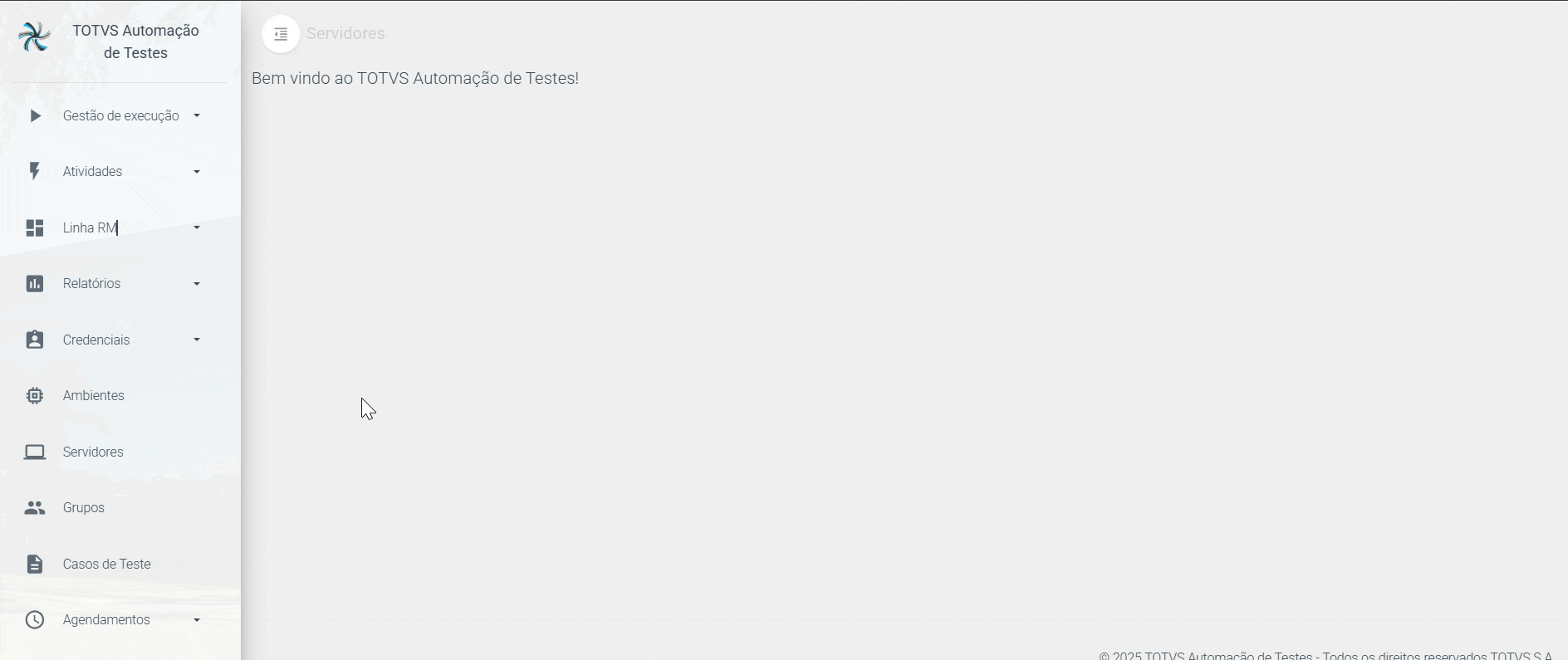Click the badge icon beside Credenciais
Image resolution: width=1568 pixels, height=660 pixels.
pyautogui.click(x=34, y=340)
